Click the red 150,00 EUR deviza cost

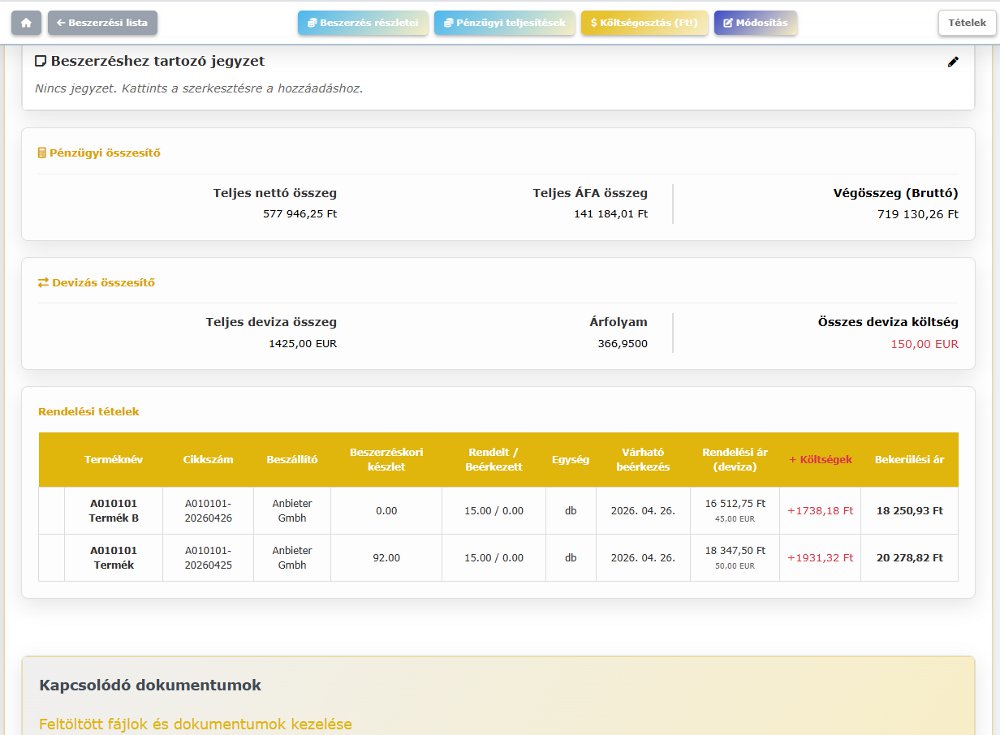click(x=924, y=344)
